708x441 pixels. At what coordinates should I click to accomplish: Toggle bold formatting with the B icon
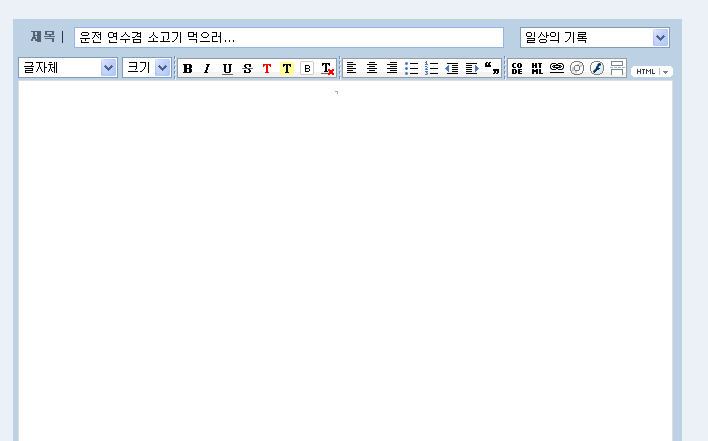[x=187, y=69]
